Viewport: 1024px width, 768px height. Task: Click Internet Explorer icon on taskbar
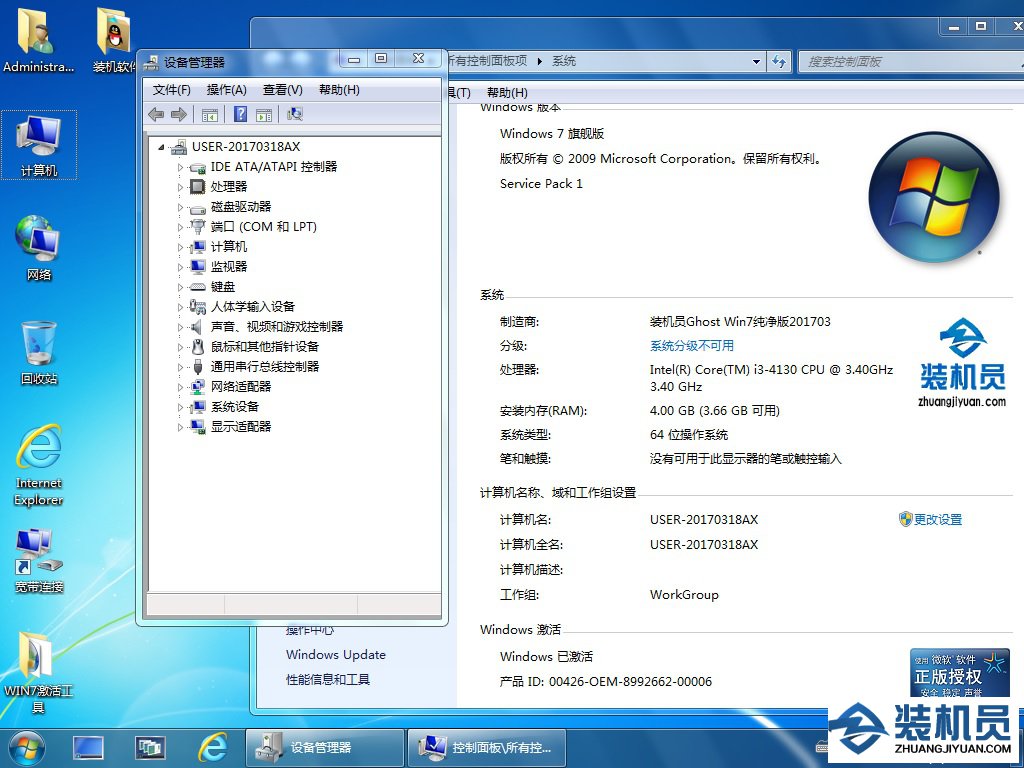click(x=212, y=746)
